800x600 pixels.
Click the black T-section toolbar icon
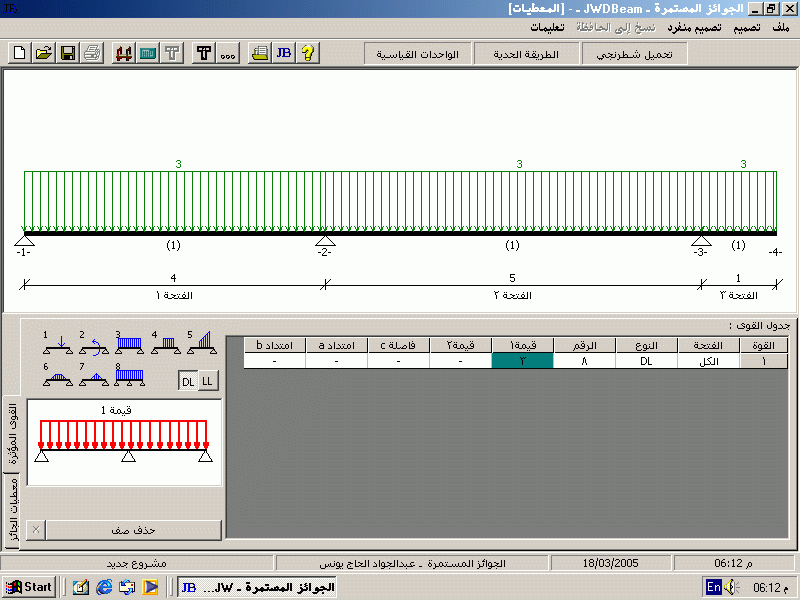click(202, 53)
